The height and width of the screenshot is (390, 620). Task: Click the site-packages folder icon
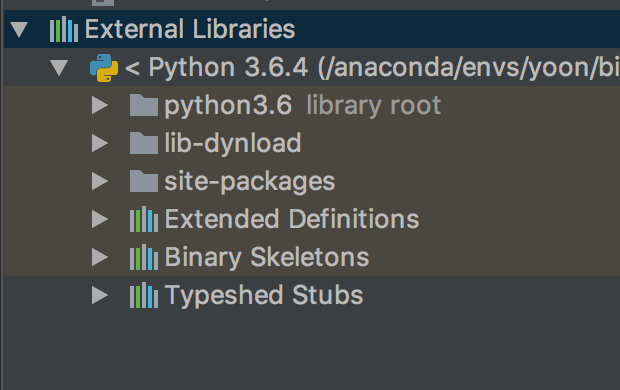click(144, 181)
